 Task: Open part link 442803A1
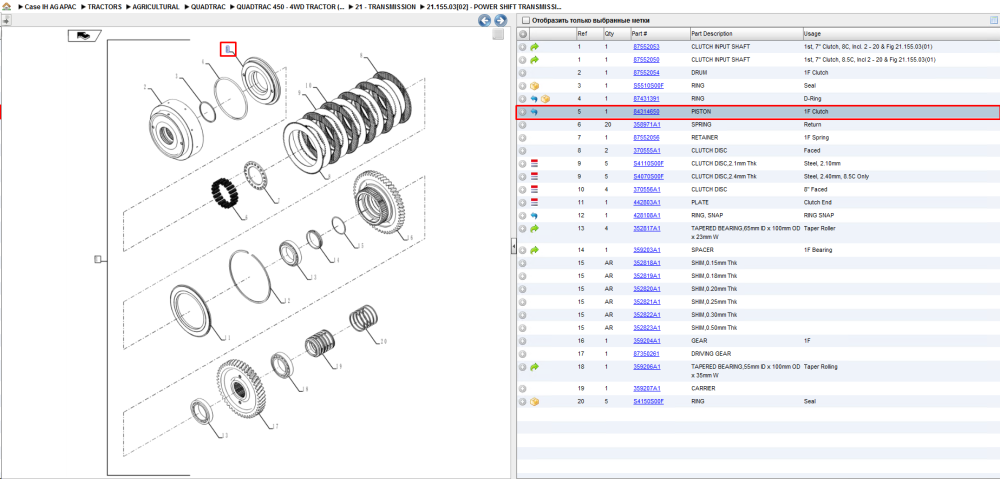[647, 202]
